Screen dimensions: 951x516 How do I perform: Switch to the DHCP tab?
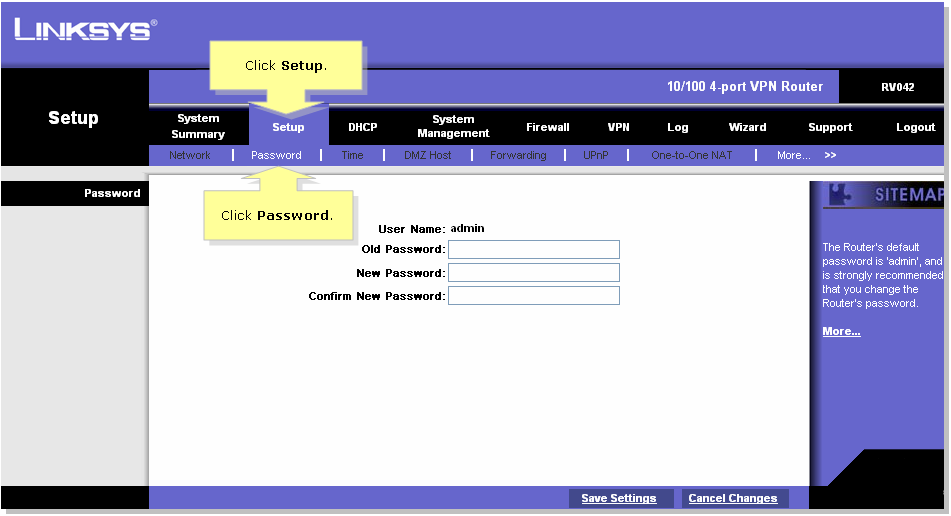(x=363, y=127)
